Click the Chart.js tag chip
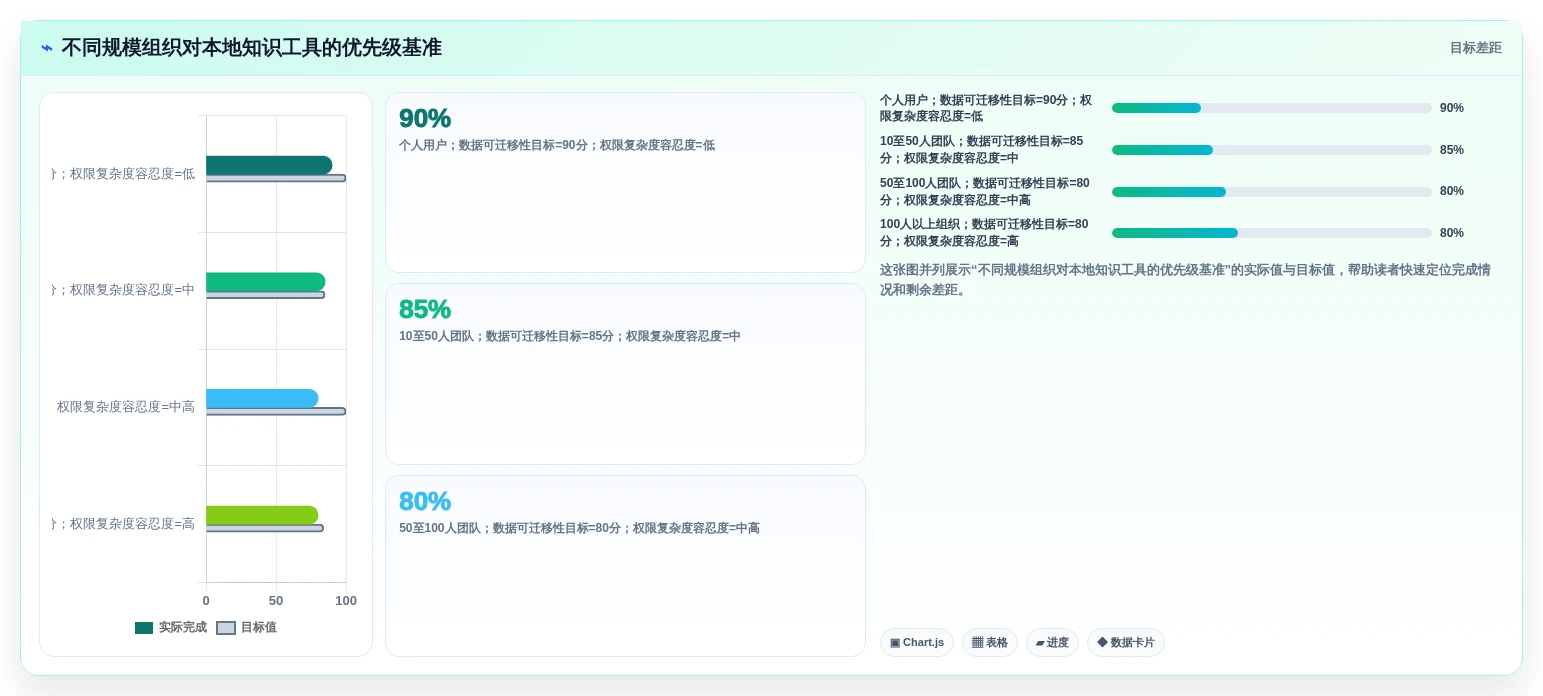 pyautogui.click(x=917, y=643)
